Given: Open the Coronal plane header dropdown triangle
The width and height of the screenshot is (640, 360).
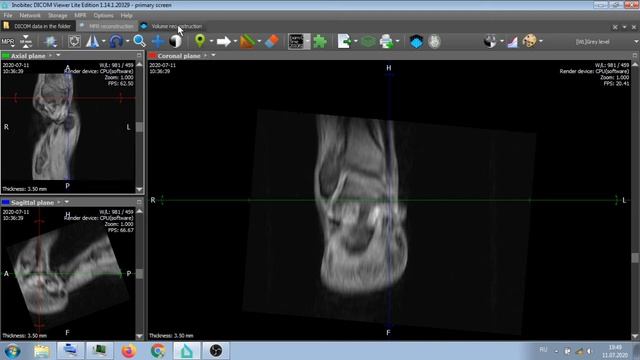Looking at the screenshot, I should pos(213,55).
